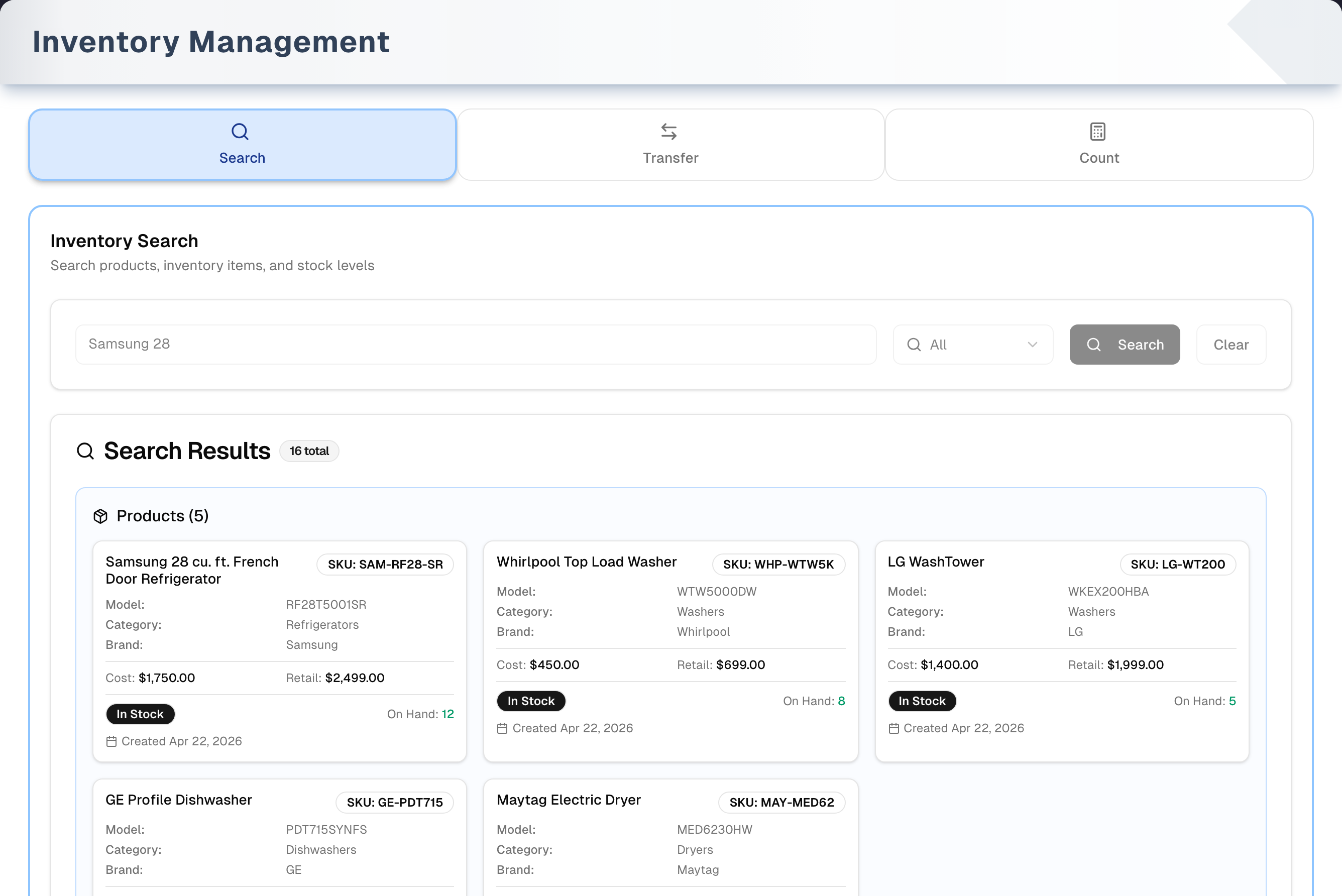The width and height of the screenshot is (1342, 896).
Task: Click the SKU: SAM-RF28-SR badge
Action: point(385,564)
